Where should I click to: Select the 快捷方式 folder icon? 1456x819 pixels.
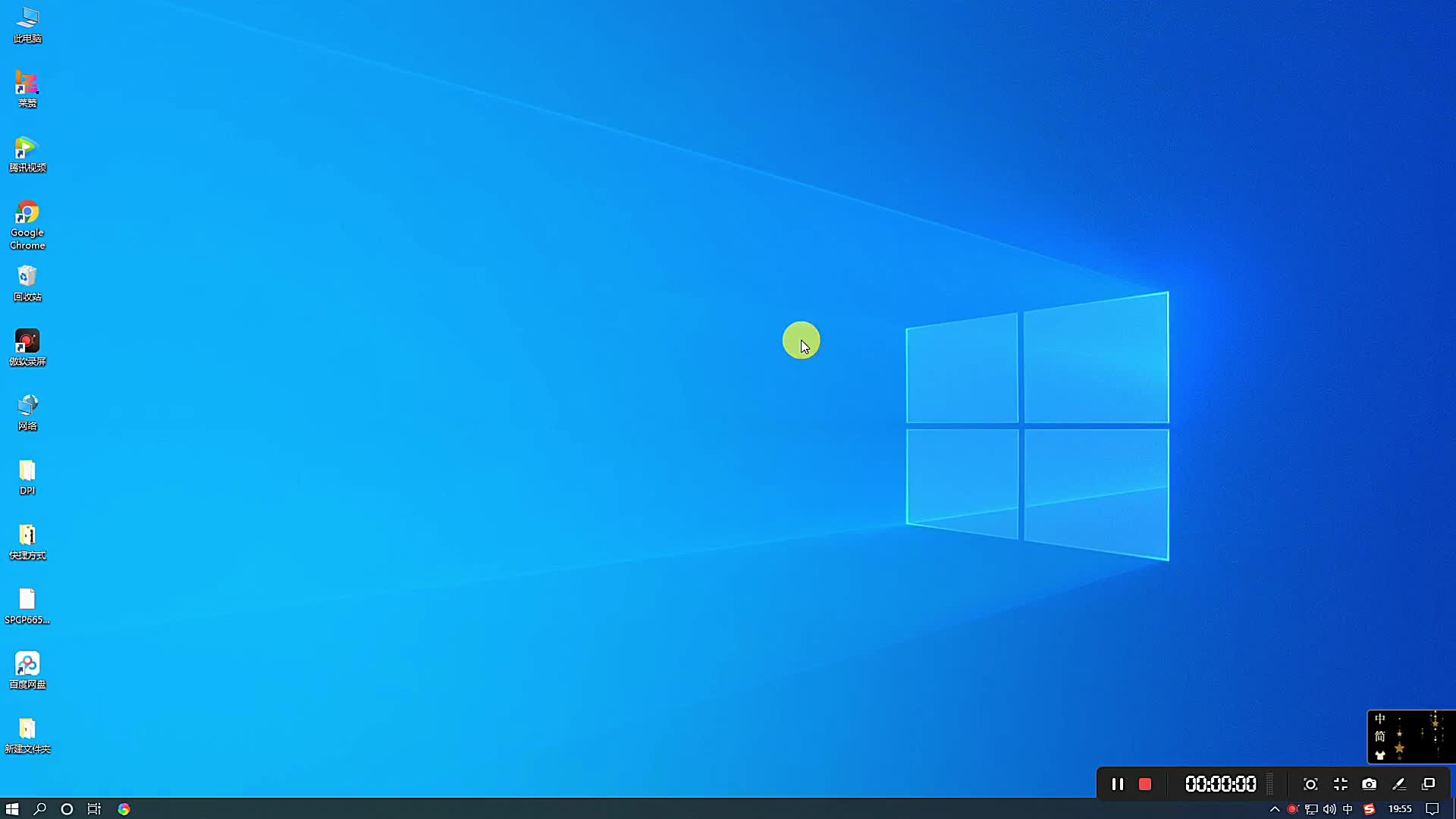coord(27,541)
